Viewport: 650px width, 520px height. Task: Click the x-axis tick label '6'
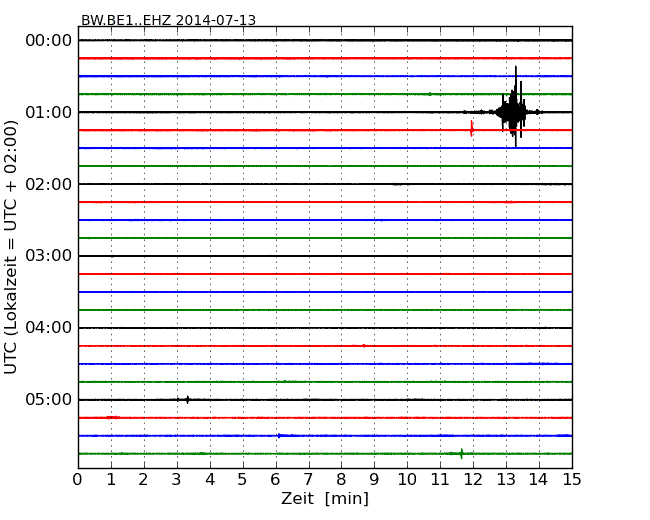click(275, 480)
